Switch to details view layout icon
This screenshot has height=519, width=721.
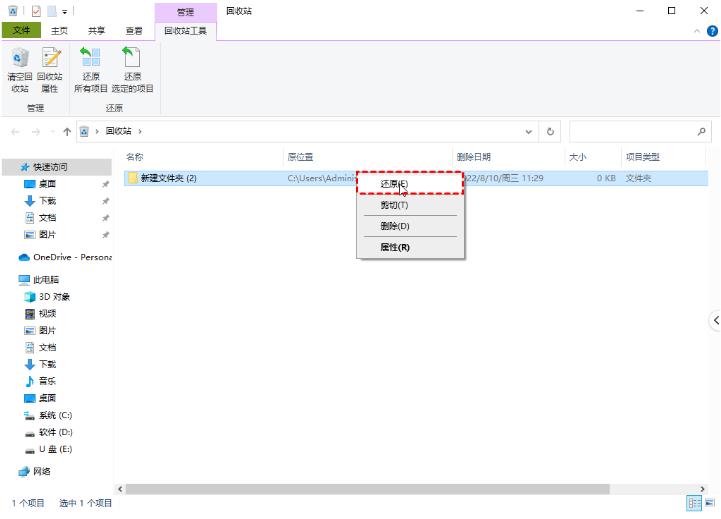693,503
